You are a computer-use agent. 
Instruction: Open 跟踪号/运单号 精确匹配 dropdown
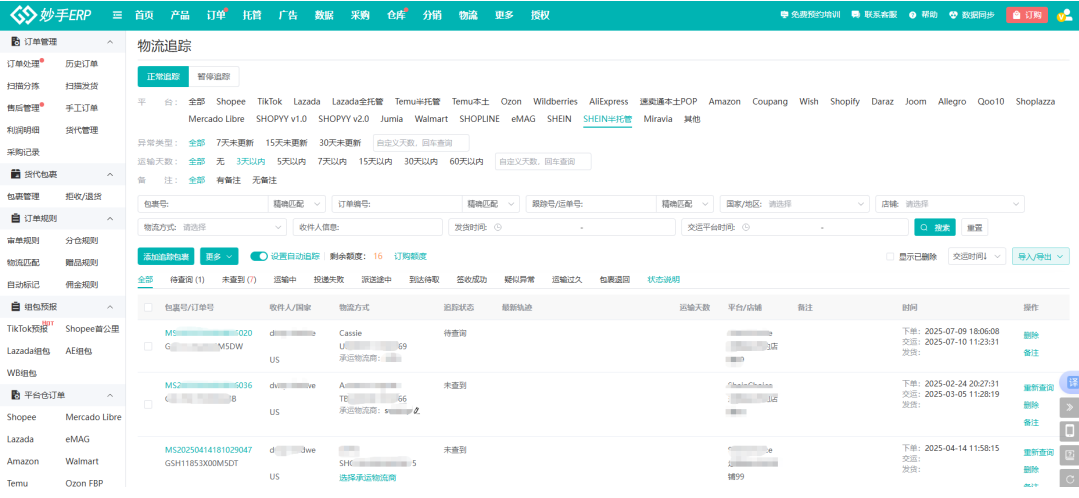(685, 204)
